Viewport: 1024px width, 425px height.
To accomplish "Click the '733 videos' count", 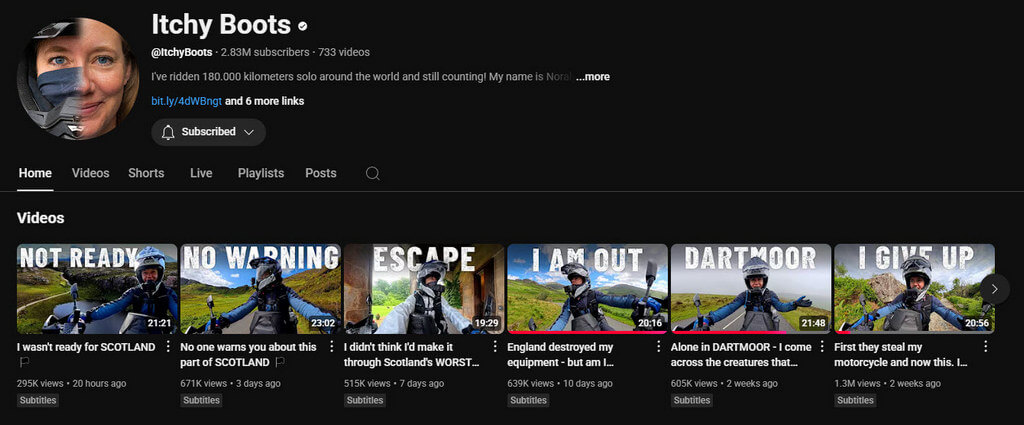I will pos(344,52).
